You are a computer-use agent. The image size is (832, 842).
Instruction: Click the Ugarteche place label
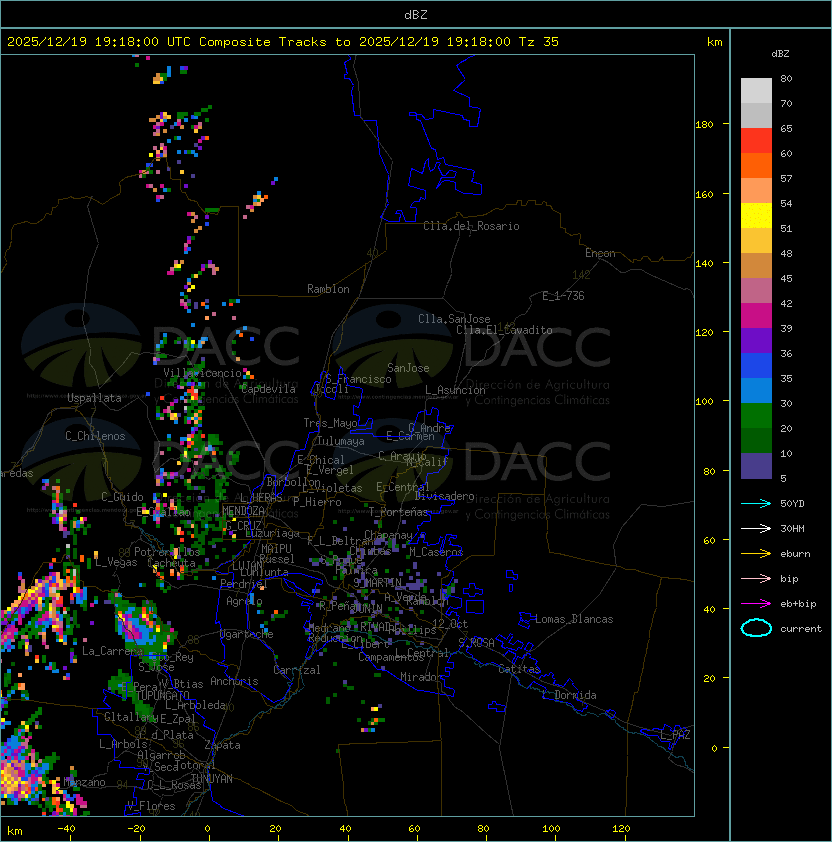(x=247, y=634)
